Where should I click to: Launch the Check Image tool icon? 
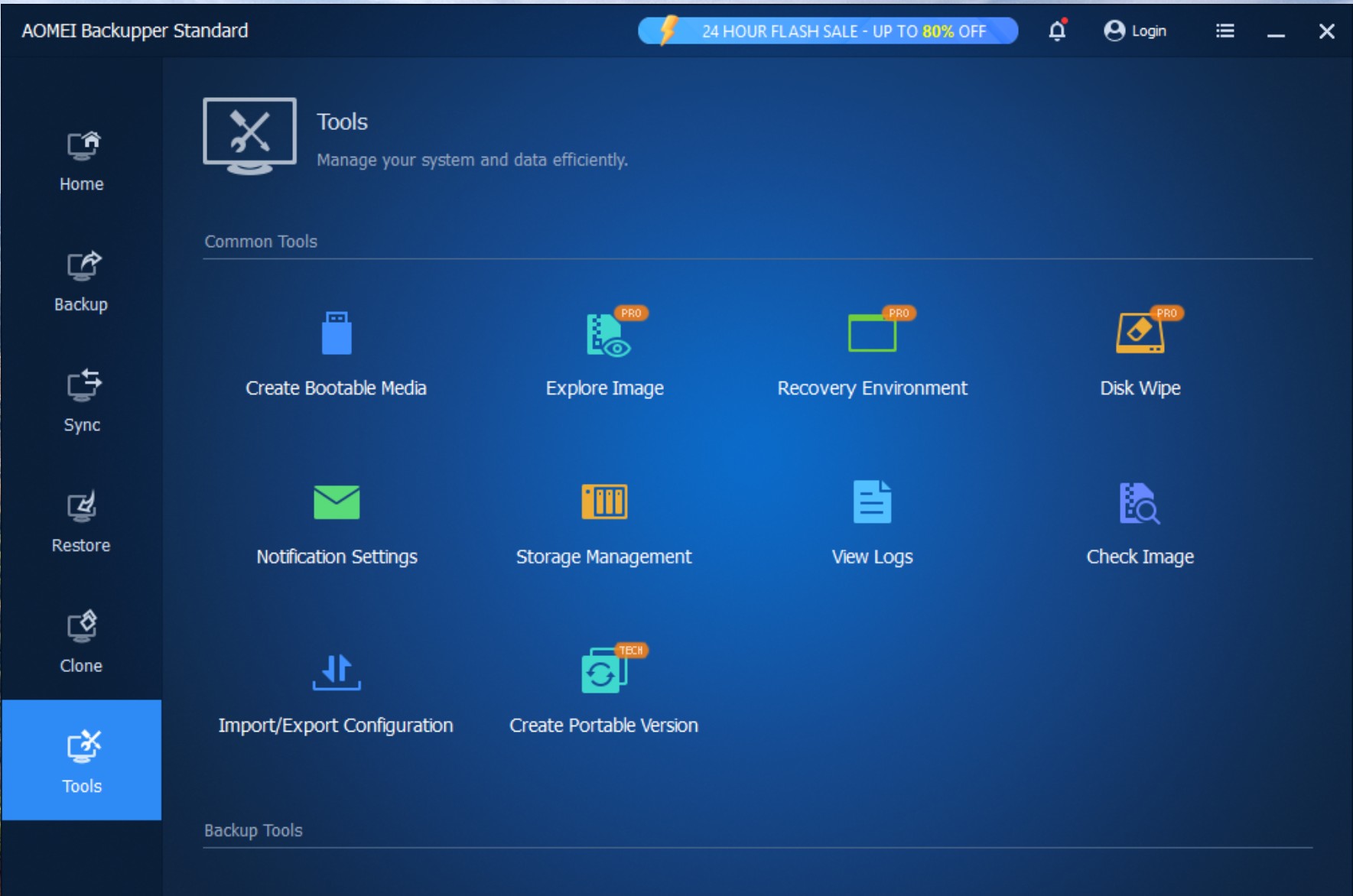click(1140, 503)
